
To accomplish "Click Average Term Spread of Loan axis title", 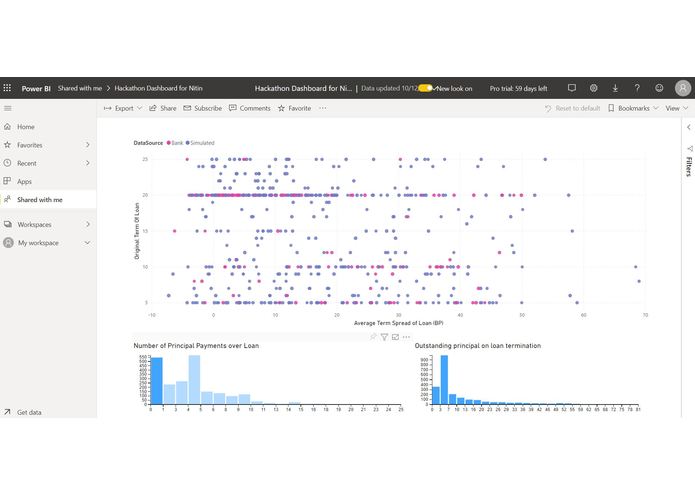I will coord(398,323).
